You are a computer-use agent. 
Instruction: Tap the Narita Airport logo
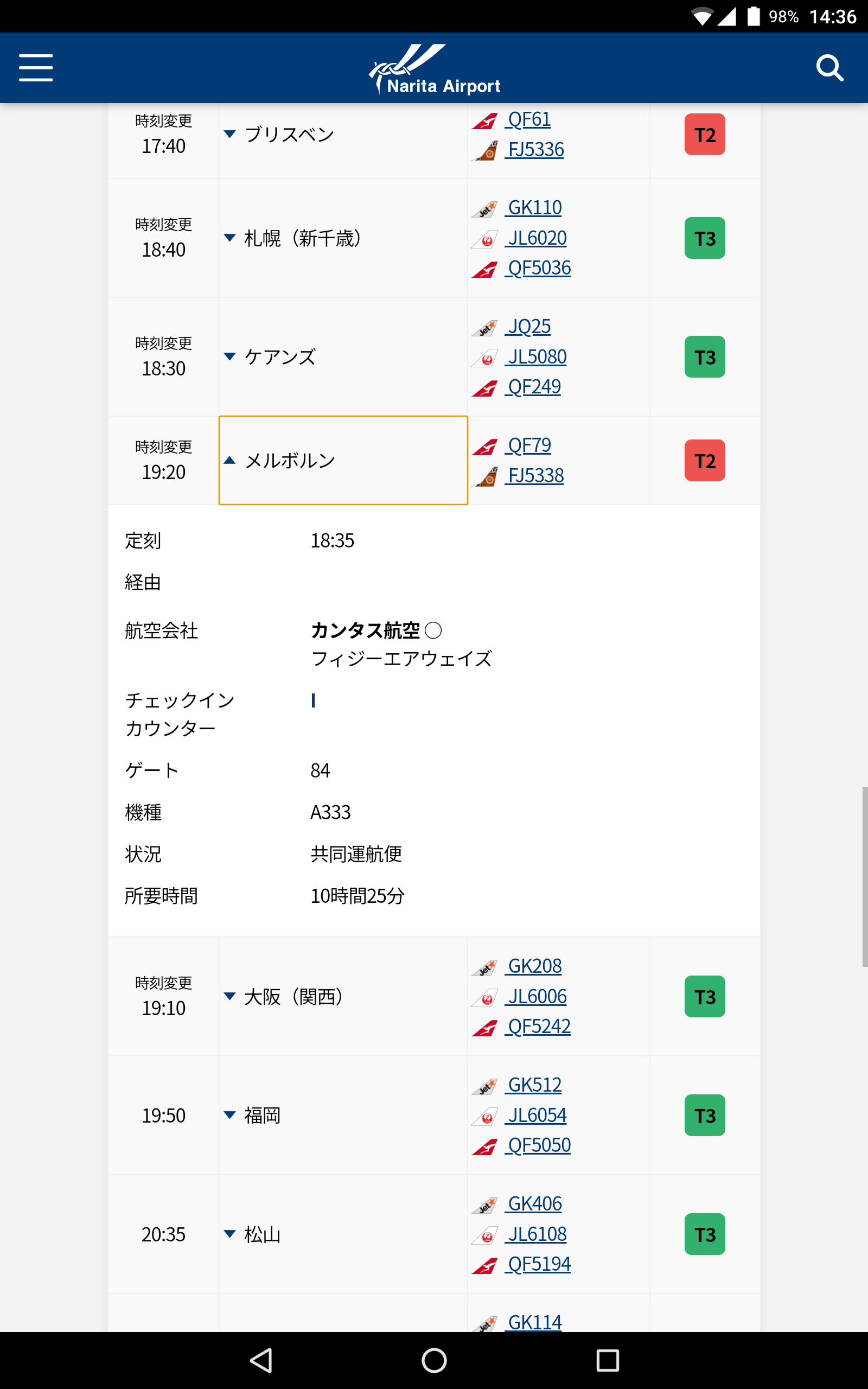[434, 69]
